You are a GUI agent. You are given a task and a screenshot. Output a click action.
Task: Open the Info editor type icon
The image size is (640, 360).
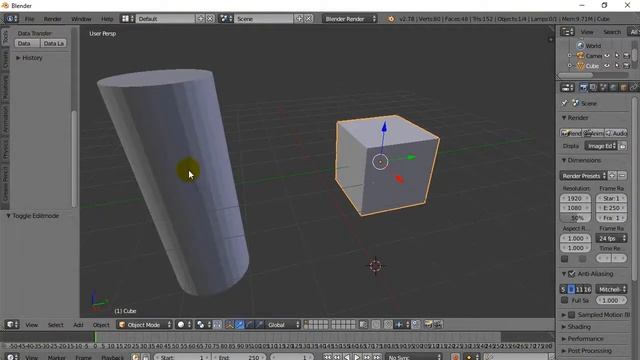pos(11,19)
